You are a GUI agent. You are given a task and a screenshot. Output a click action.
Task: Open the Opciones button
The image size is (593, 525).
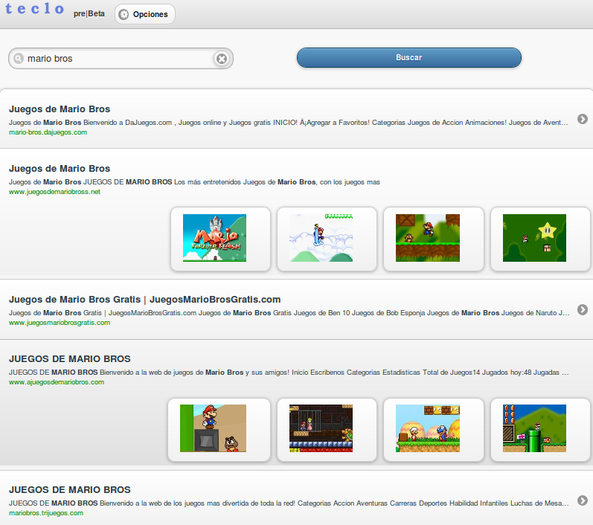(145, 14)
